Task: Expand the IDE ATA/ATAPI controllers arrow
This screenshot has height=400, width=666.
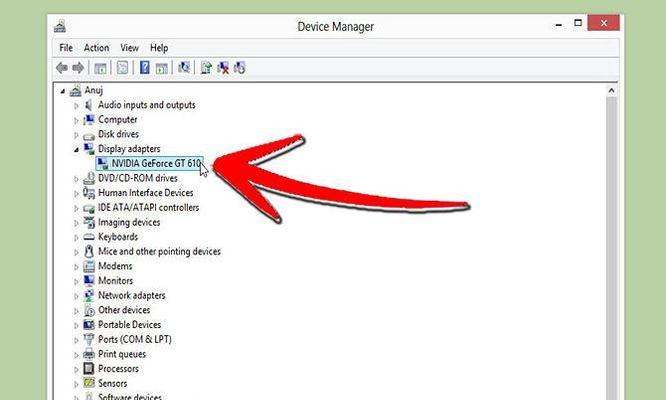Action: point(76,208)
